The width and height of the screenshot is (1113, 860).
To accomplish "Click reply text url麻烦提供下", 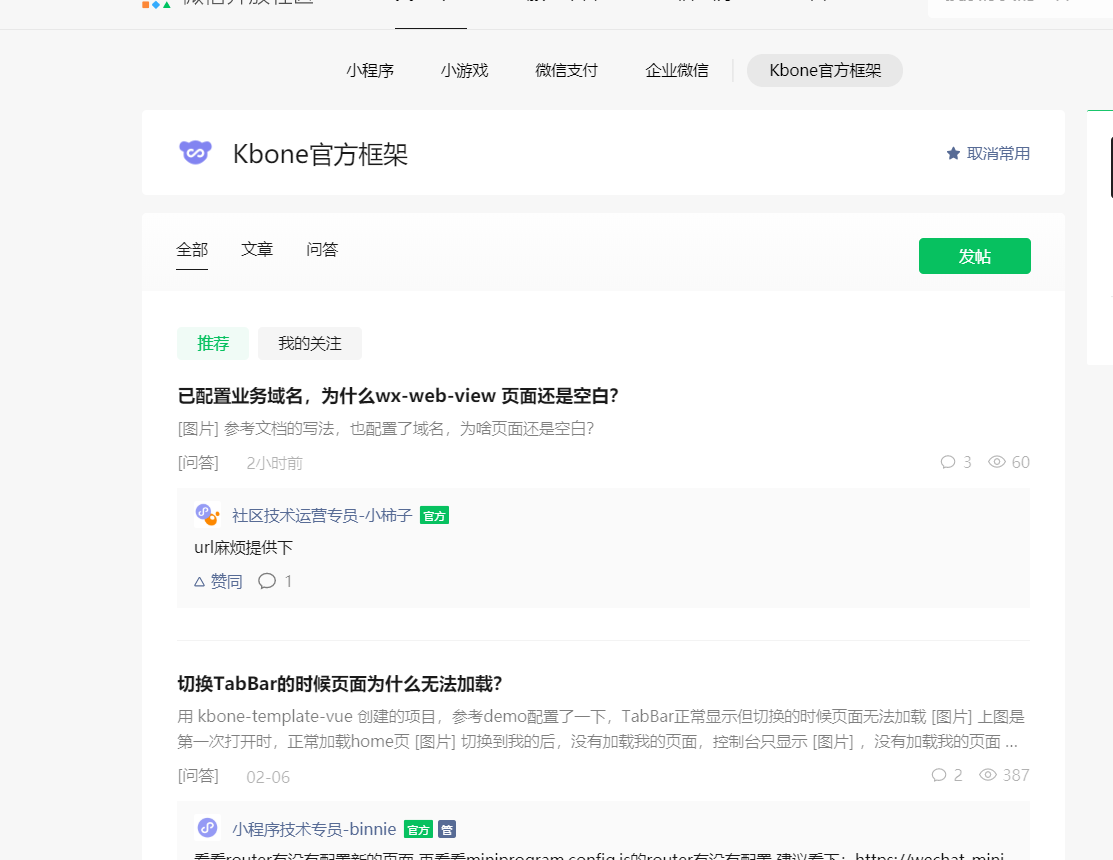I will click(x=243, y=548).
